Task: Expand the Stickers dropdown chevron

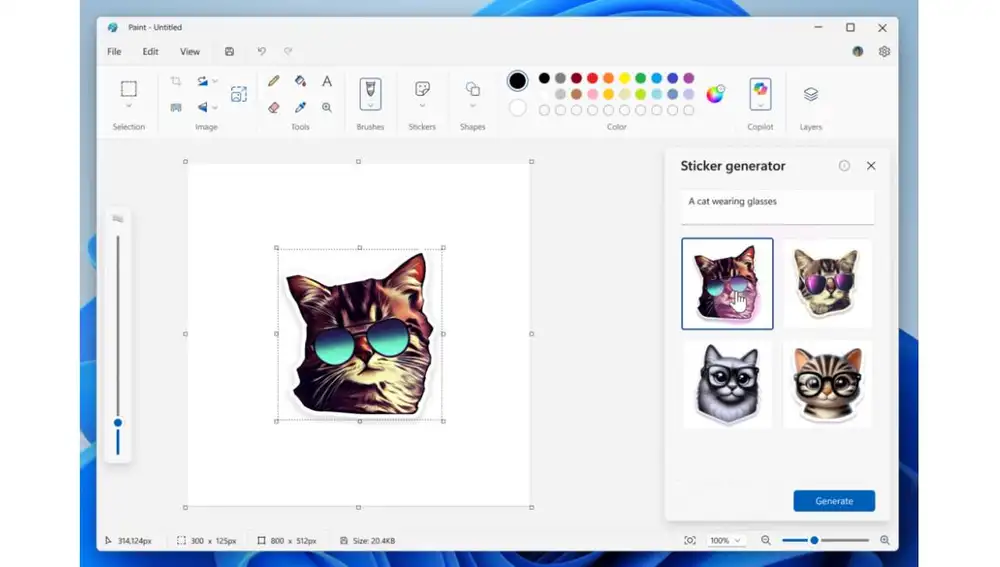Action: coord(422,106)
